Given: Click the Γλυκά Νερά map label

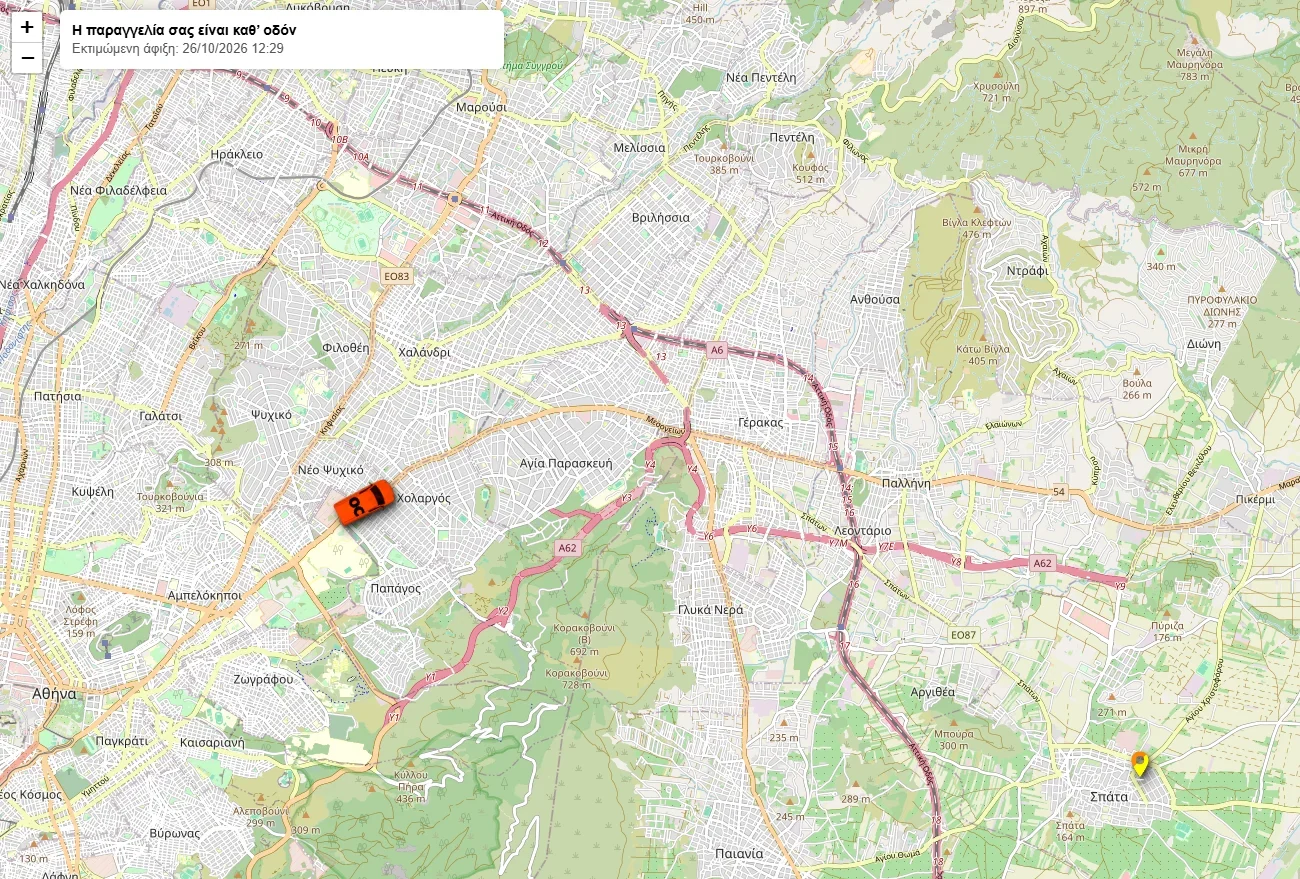Looking at the screenshot, I should click(710, 609).
